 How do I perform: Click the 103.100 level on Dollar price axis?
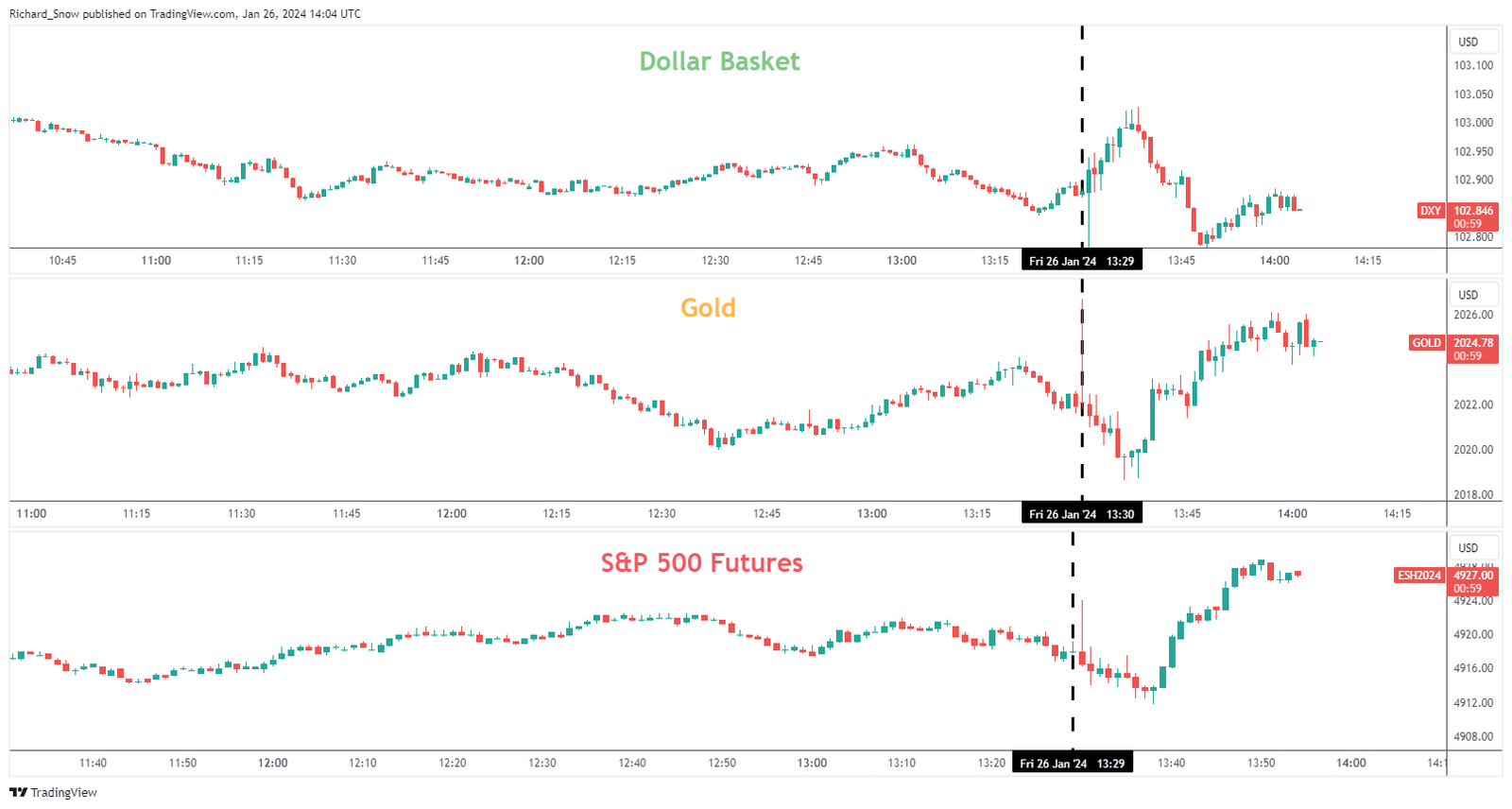1473,66
